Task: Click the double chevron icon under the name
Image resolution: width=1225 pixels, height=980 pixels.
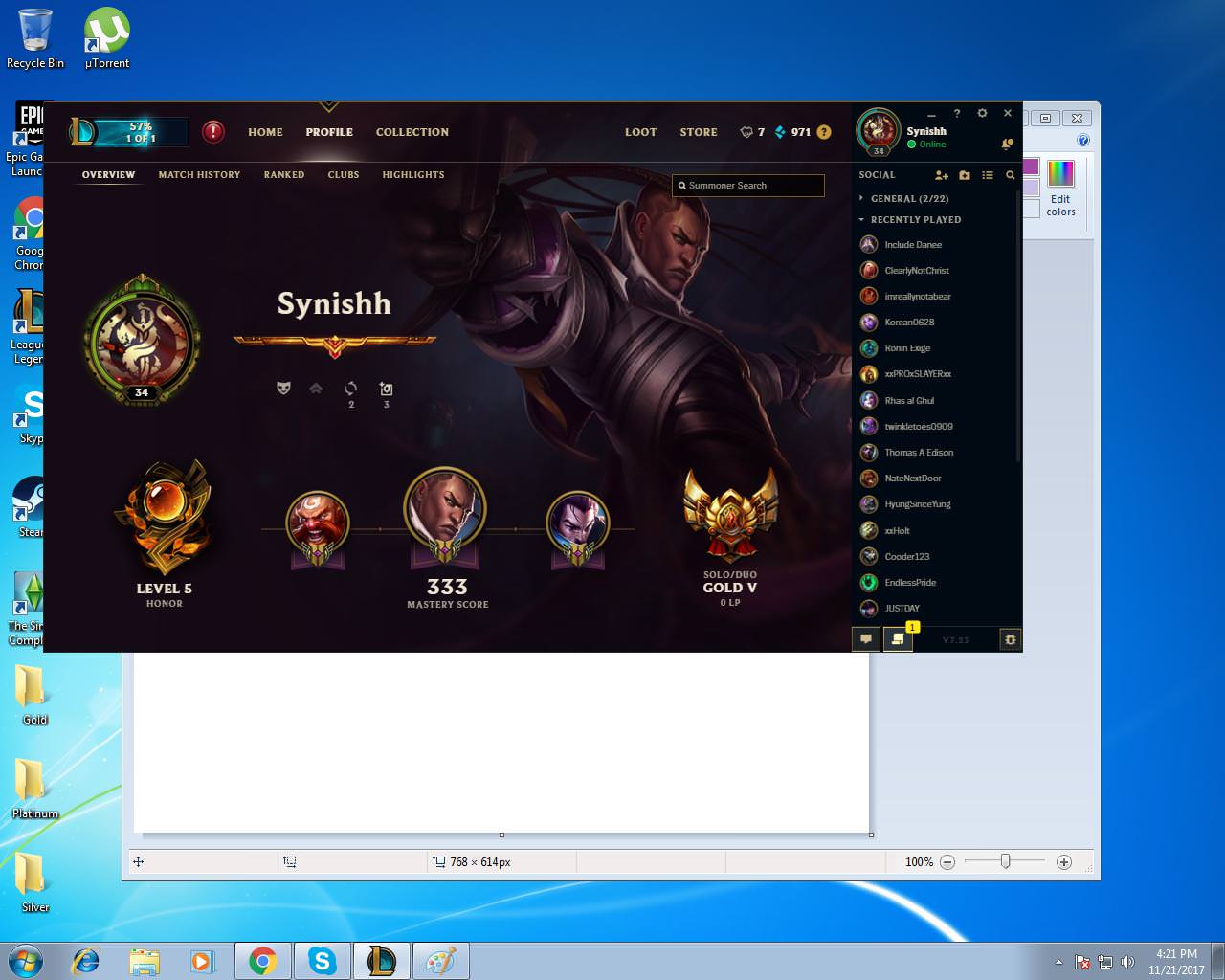Action: pos(316,388)
